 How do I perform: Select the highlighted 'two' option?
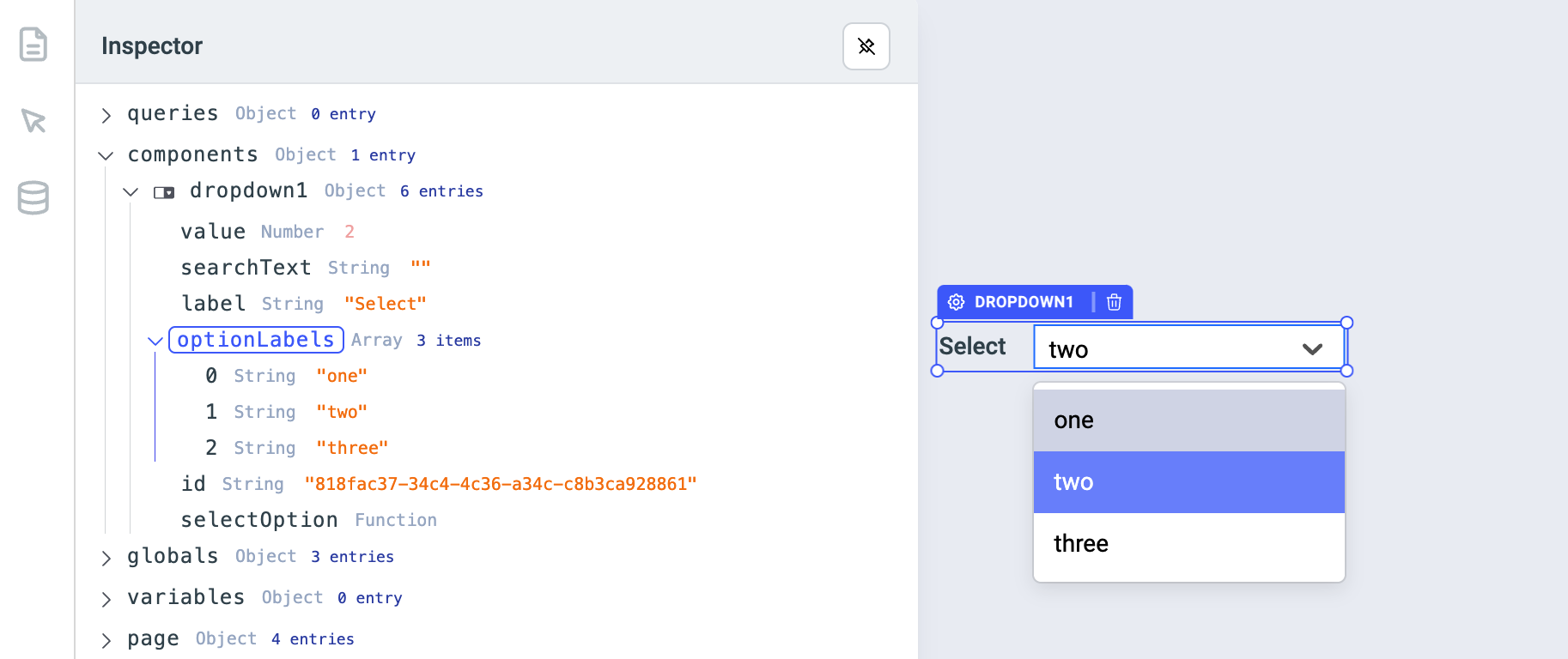tap(1188, 482)
